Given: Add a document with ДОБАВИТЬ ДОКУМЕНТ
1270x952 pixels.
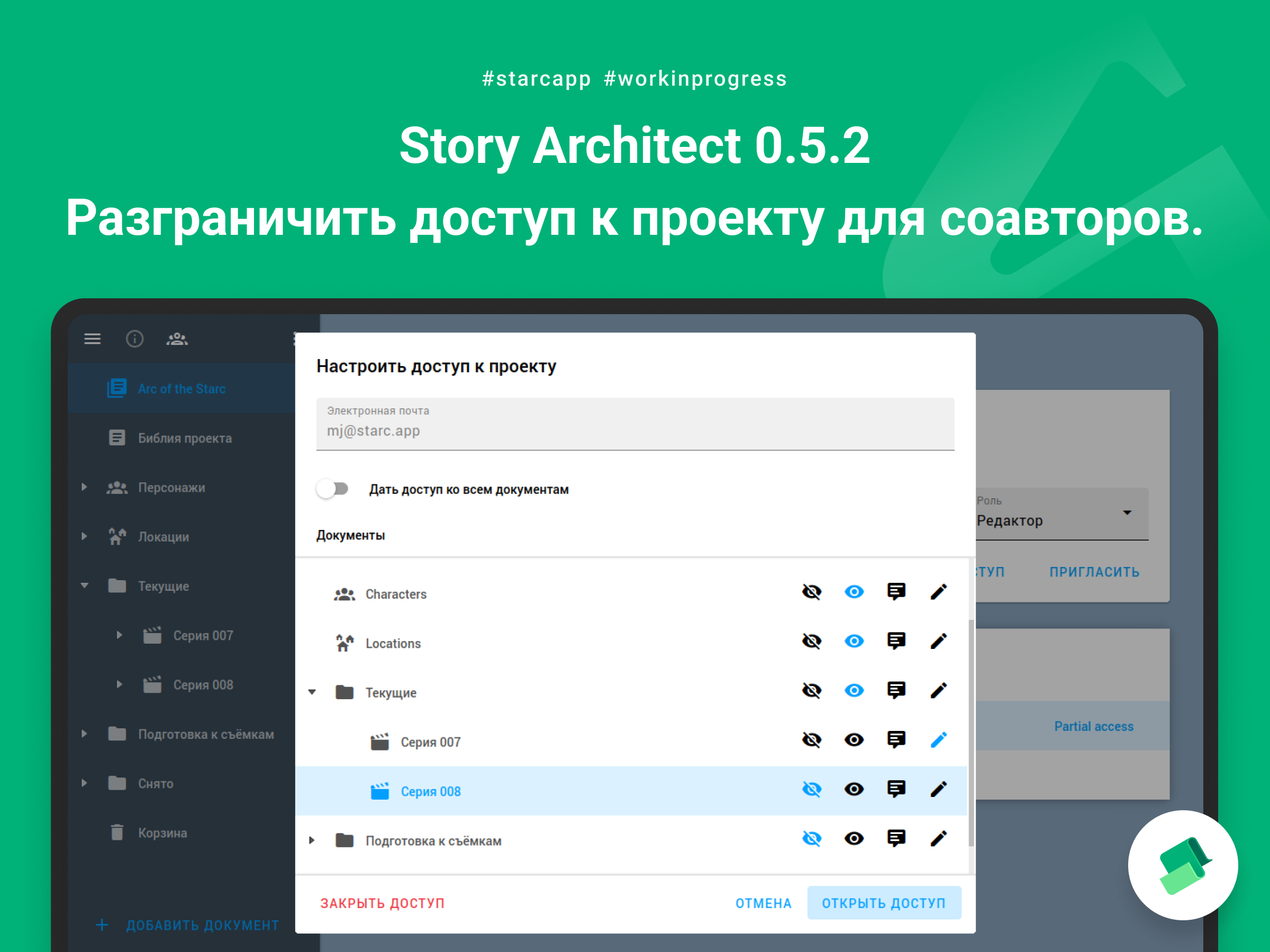Looking at the screenshot, I should [187, 925].
